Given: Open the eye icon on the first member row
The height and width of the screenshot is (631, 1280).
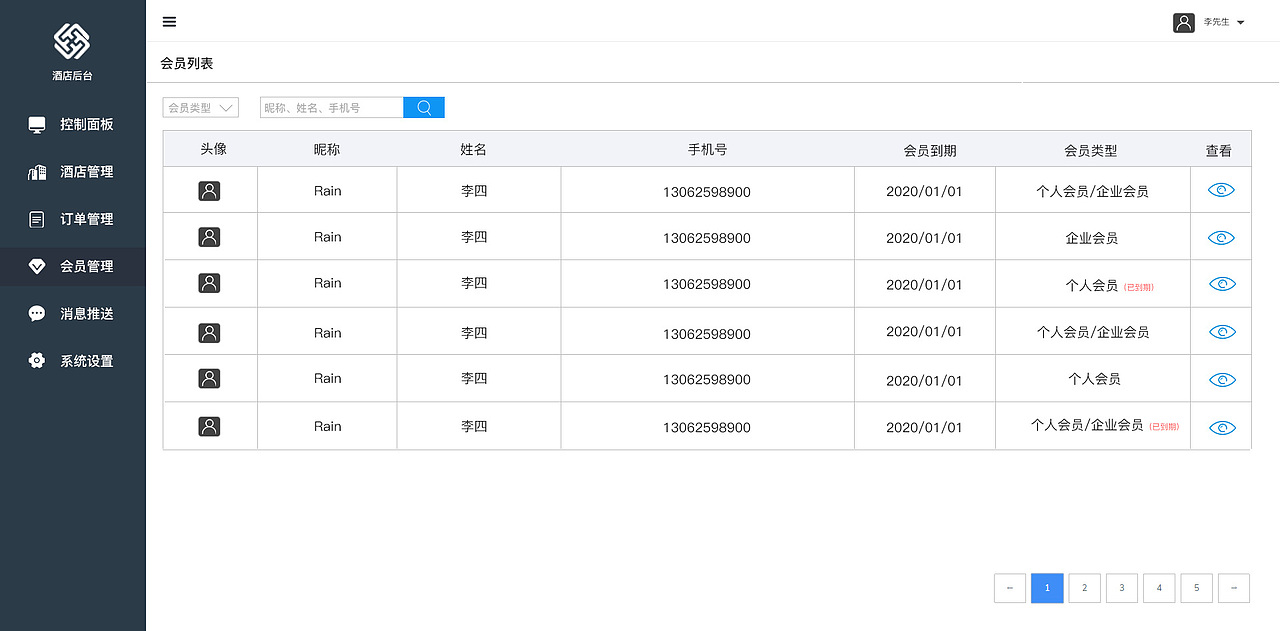Looking at the screenshot, I should 1220,189.
